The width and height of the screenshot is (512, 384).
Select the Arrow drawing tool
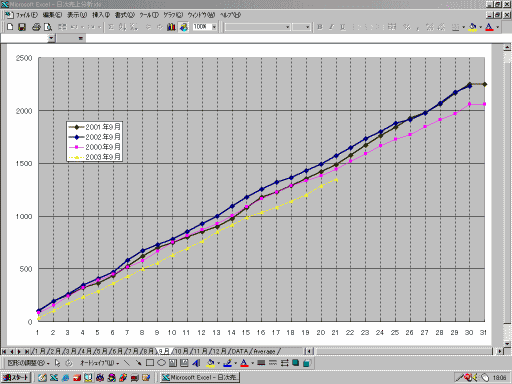point(139,363)
